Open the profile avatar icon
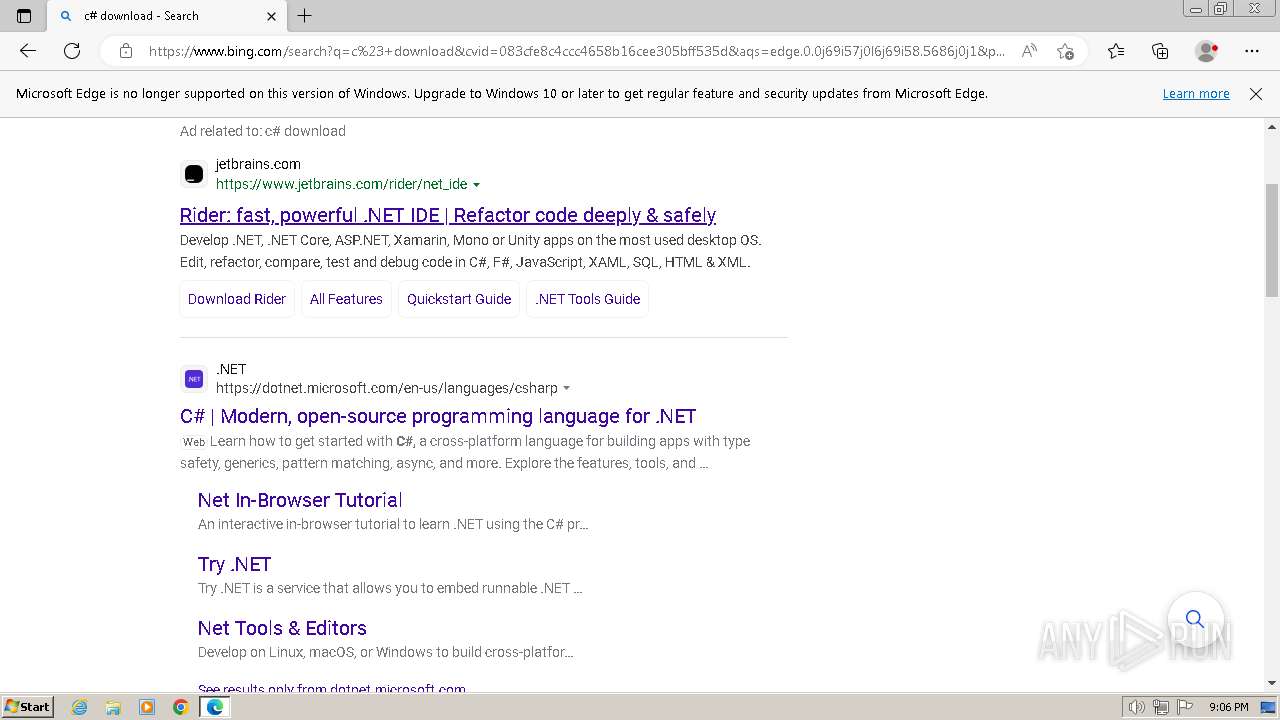Screen dimensions: 1280x720 [x=1206, y=51]
